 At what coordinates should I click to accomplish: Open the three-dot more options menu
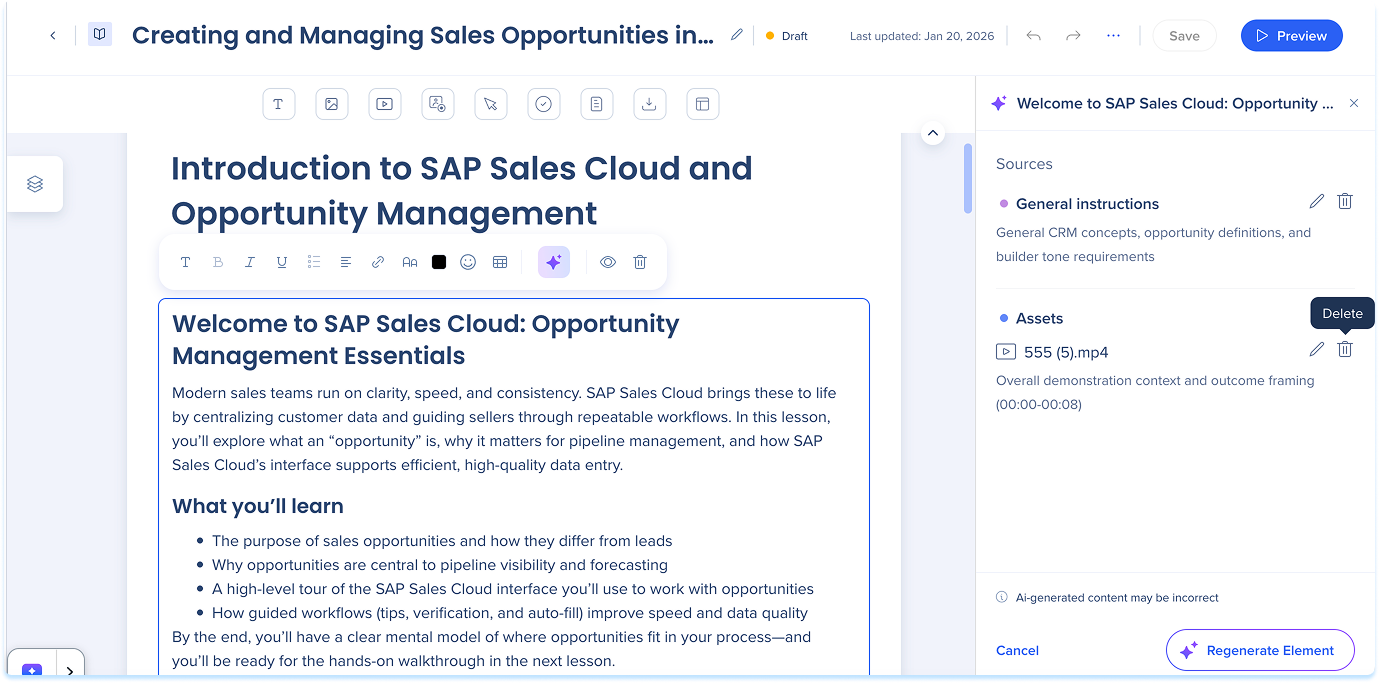(x=1113, y=36)
